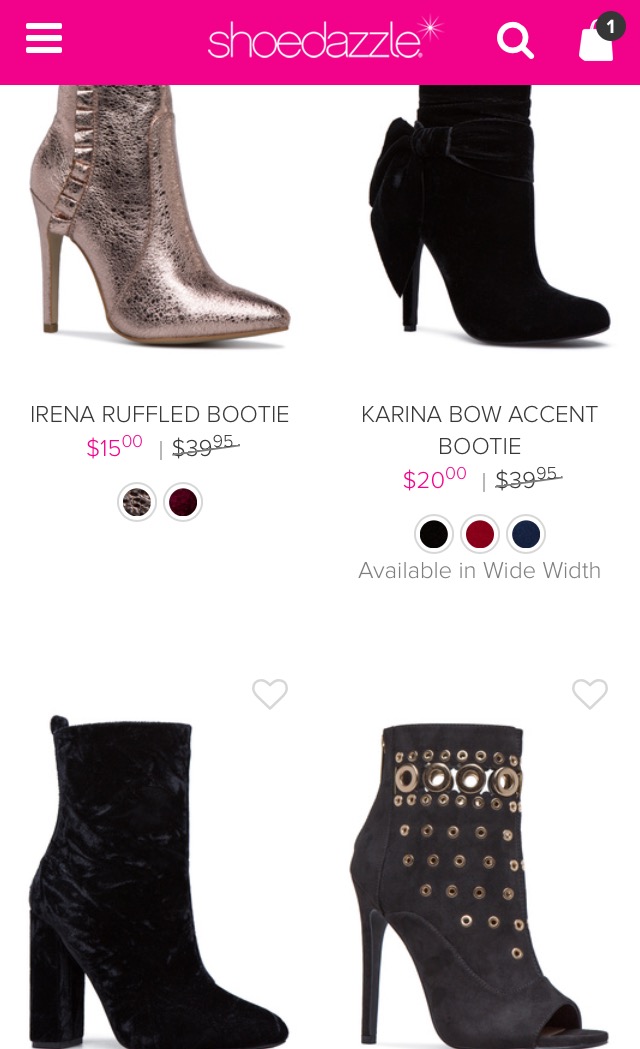Screen dimensions: 640x1049
Task: Open the shopping cart bag icon
Action: pyautogui.click(x=596, y=44)
